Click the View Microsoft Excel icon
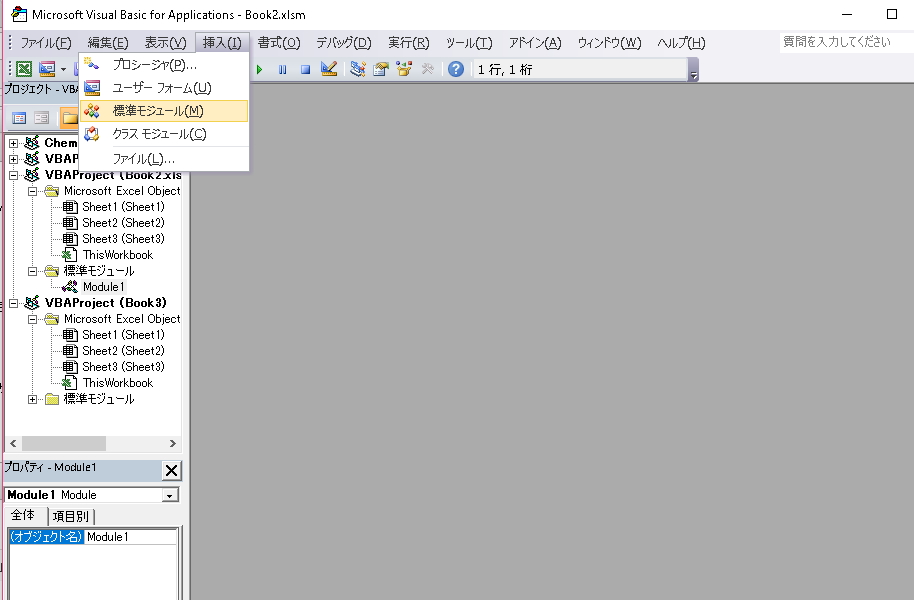The width and height of the screenshot is (914, 600). click(24, 69)
